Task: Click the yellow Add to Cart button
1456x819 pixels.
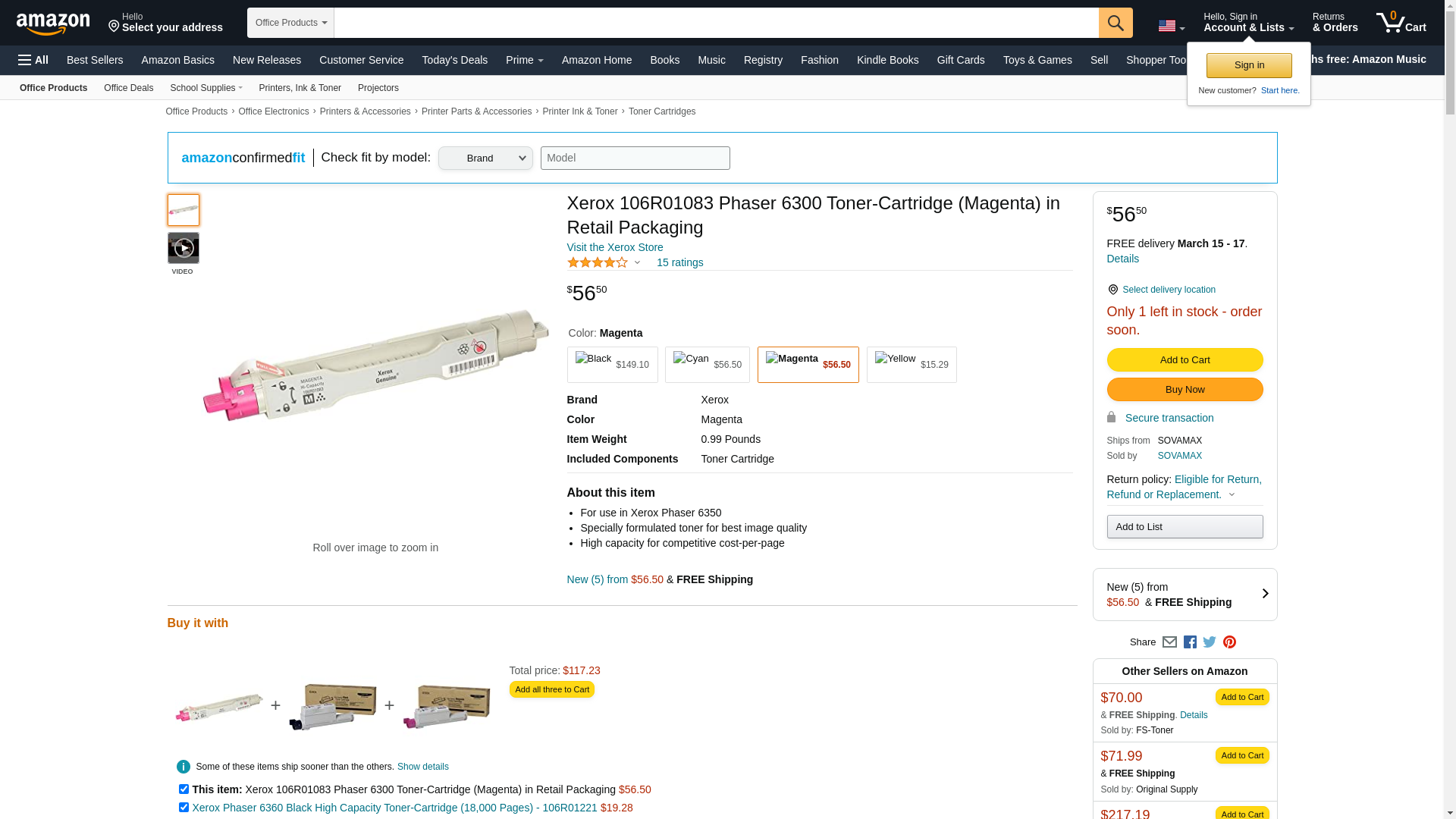Action: [x=1185, y=360]
